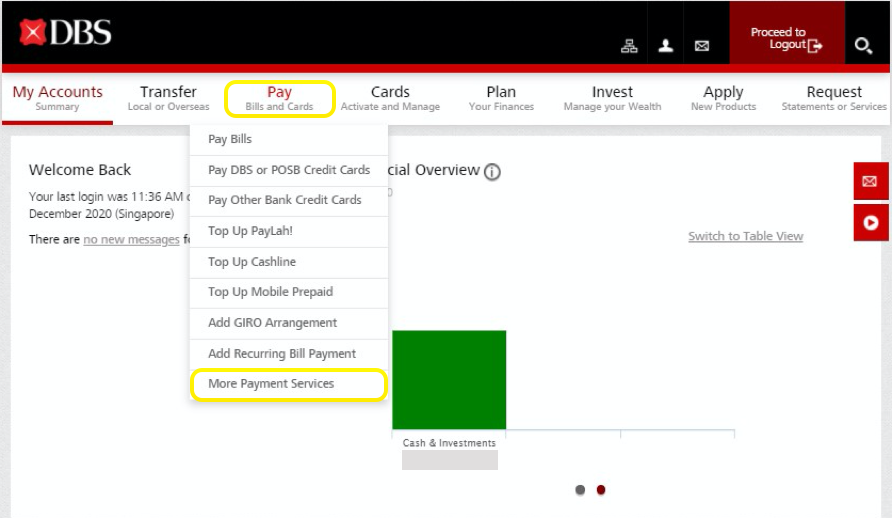This screenshot has width=892, height=518.
Task: Open the header mail envelope icon
Action: pyautogui.click(x=701, y=46)
